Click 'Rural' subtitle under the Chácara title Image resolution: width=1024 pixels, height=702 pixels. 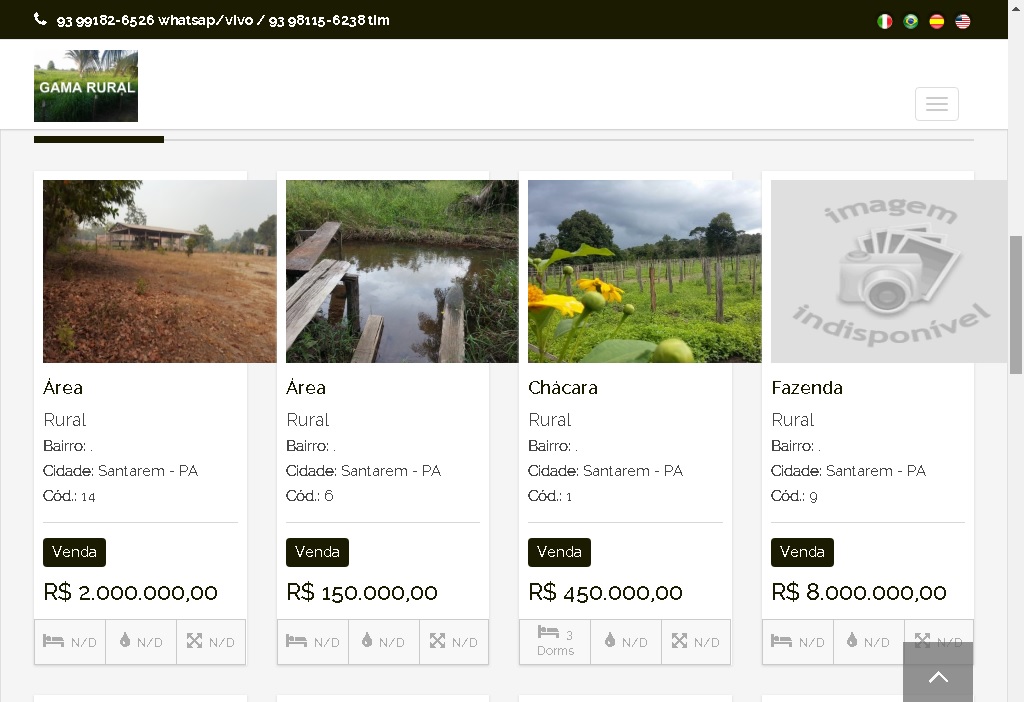(x=550, y=420)
